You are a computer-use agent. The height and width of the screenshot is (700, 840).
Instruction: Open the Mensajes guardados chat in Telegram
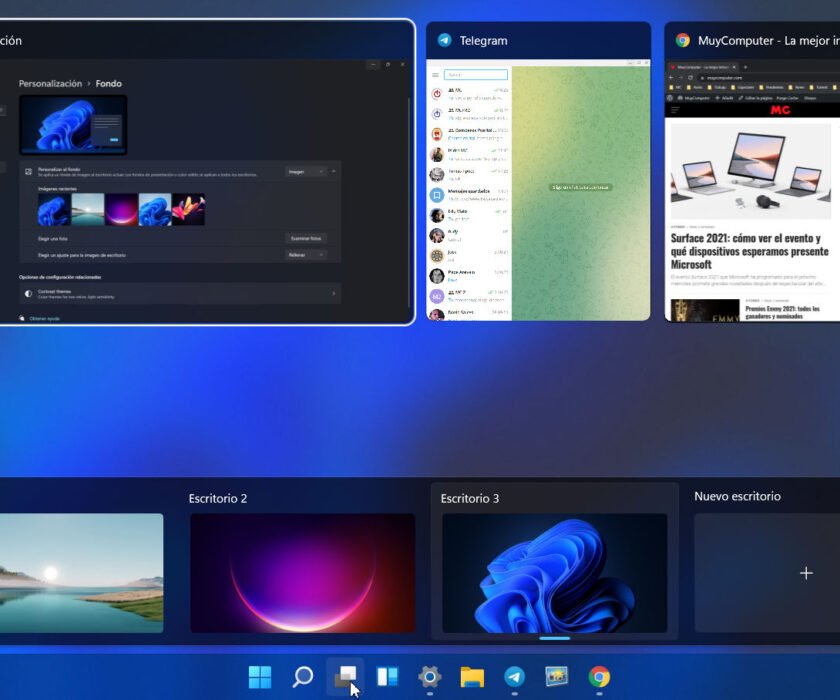click(469, 195)
